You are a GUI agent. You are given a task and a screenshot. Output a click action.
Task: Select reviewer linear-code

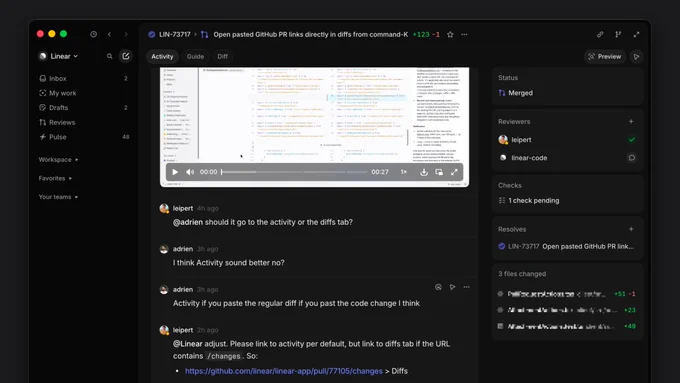pyautogui.click(x=523, y=158)
